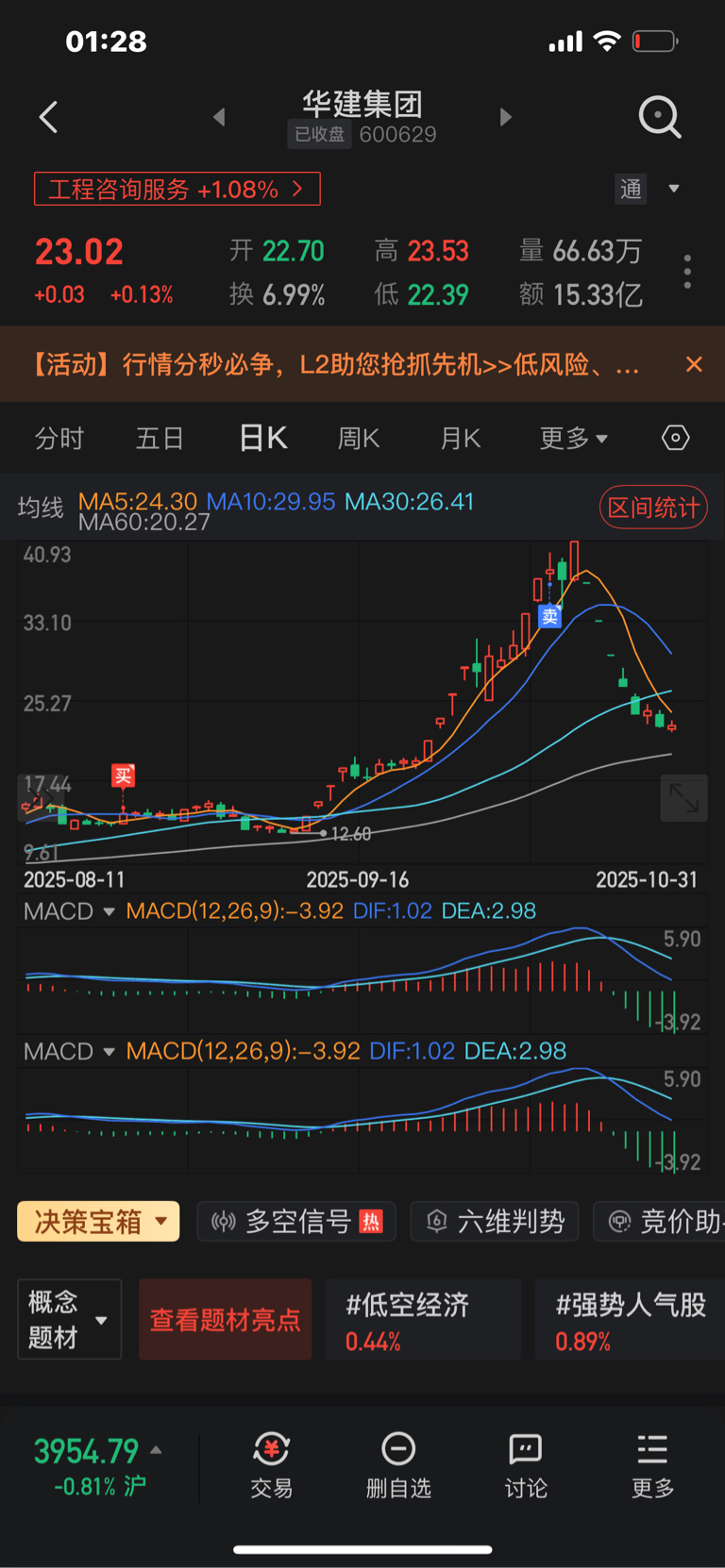Tap stock title 华建集团
The height and width of the screenshot is (1568, 725).
tap(362, 104)
